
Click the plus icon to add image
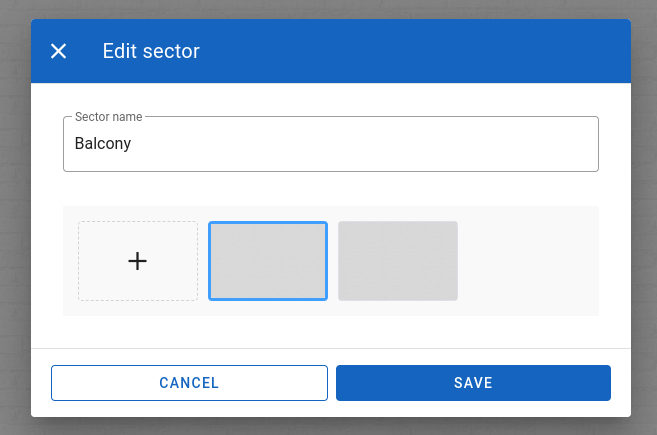(x=137, y=261)
